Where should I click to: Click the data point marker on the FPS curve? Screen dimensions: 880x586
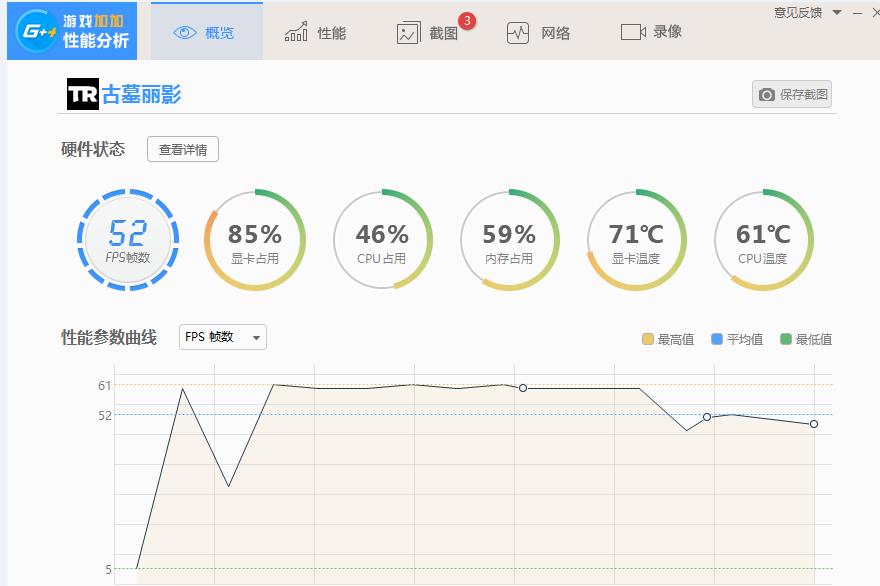(523, 386)
